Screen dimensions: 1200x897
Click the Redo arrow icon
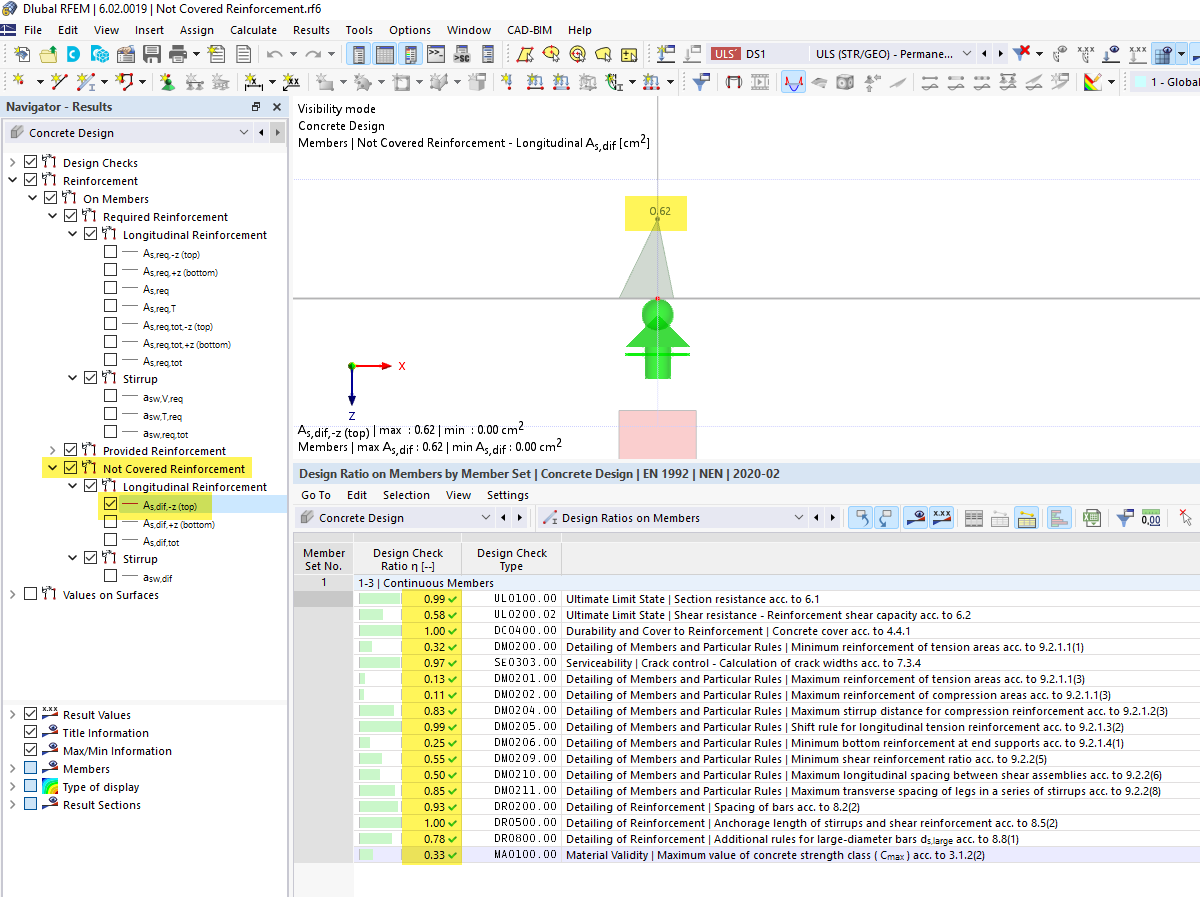click(314, 54)
